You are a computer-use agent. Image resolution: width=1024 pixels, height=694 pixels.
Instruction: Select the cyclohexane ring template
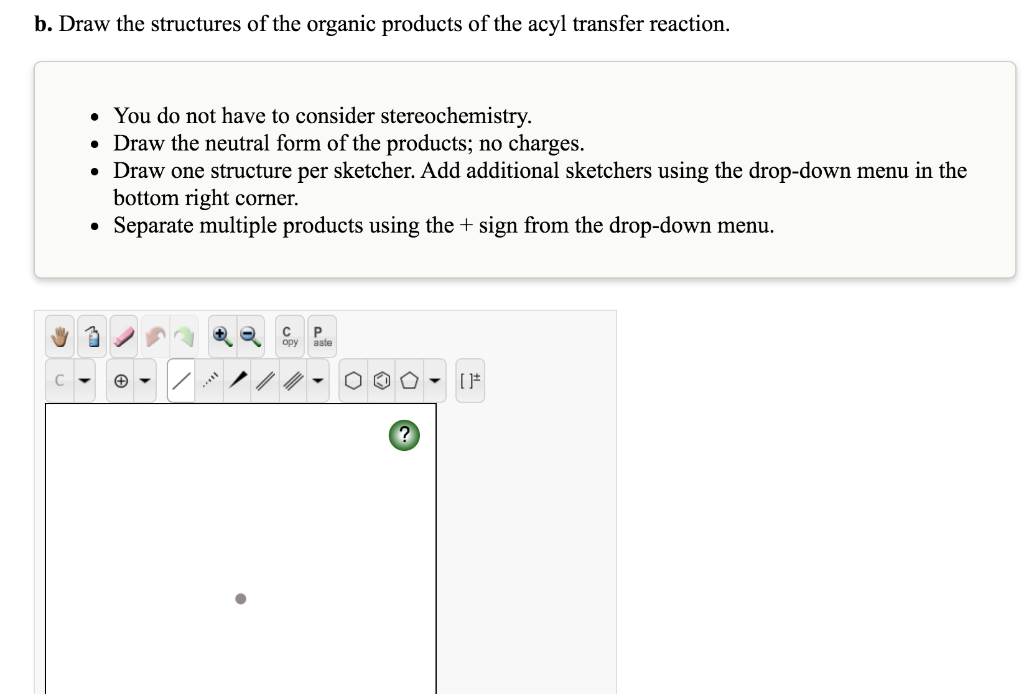pyautogui.click(x=353, y=380)
